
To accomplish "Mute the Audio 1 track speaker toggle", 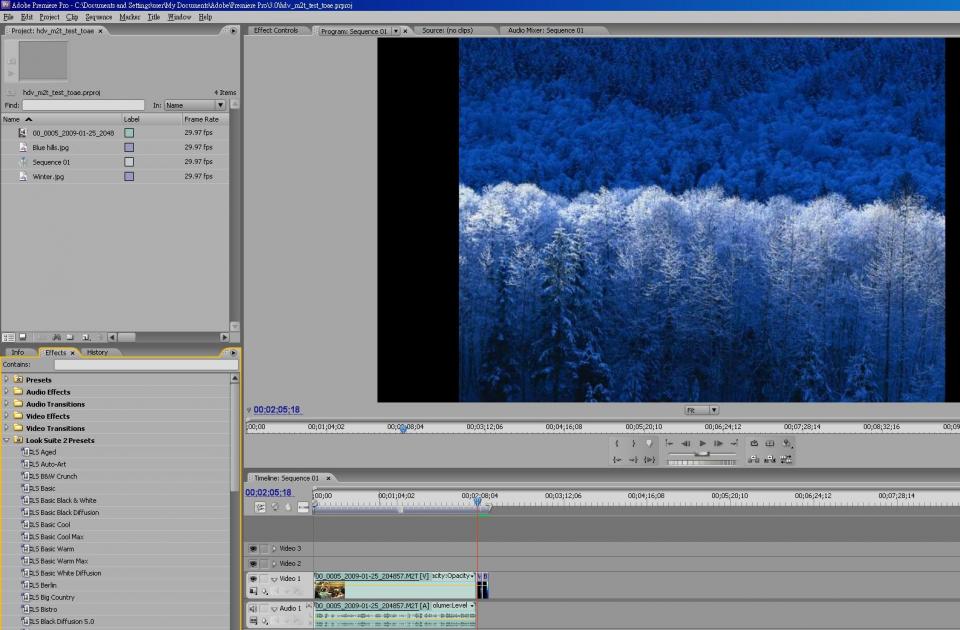I will pos(253,608).
